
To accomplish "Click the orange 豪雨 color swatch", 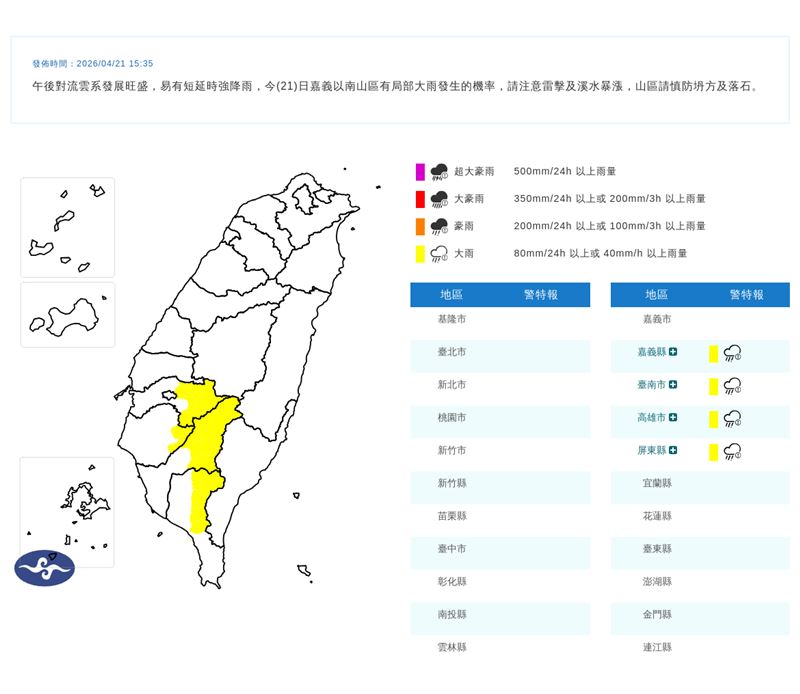I will click(x=421, y=226).
